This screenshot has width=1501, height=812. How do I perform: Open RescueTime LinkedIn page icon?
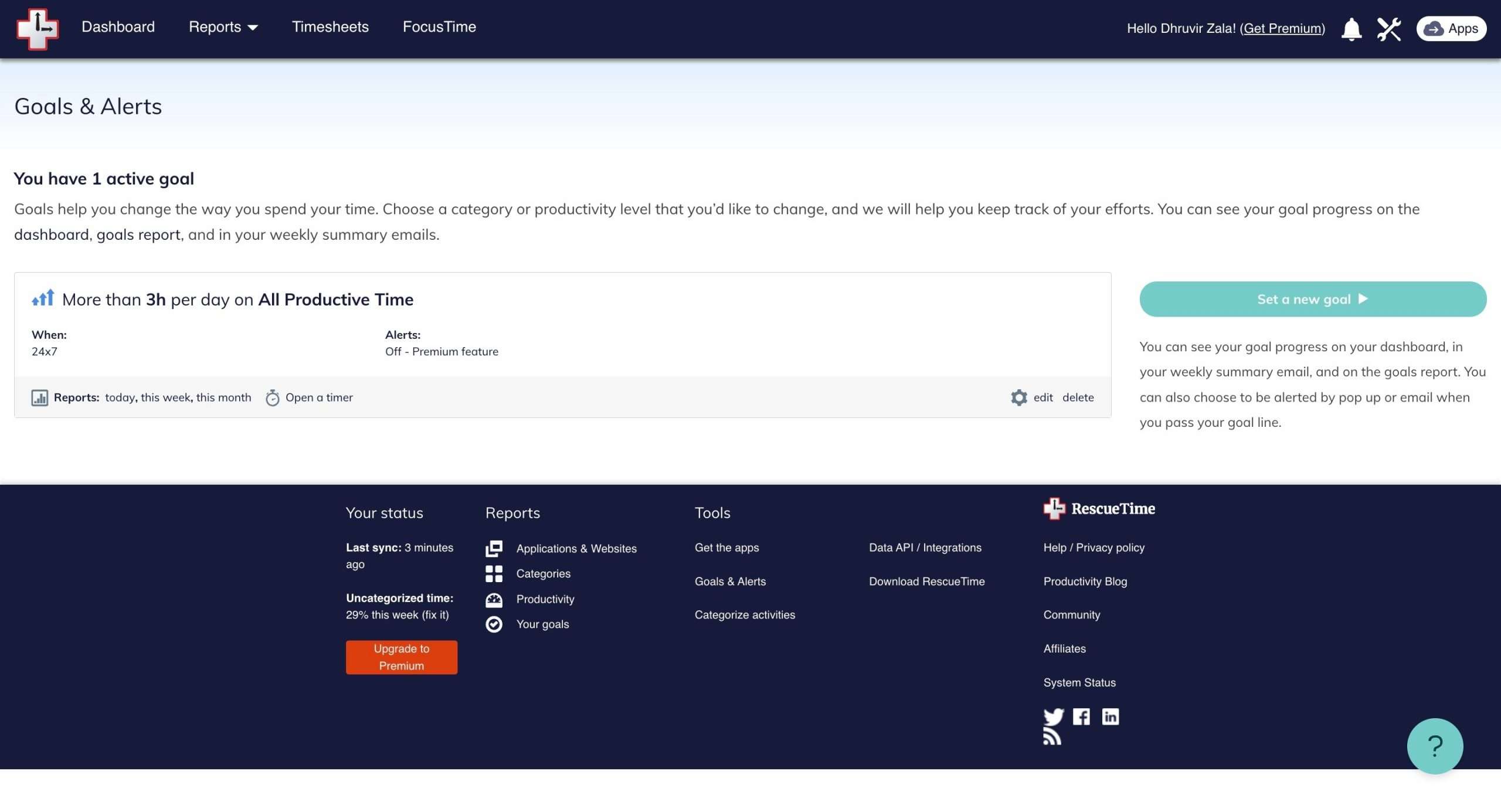pos(1111,716)
